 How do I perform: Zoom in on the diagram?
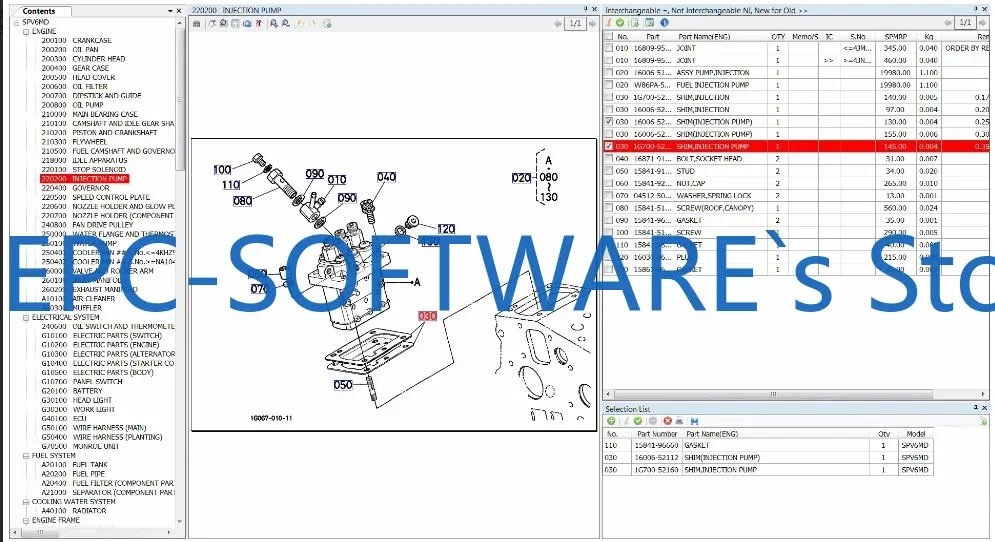click(273, 23)
